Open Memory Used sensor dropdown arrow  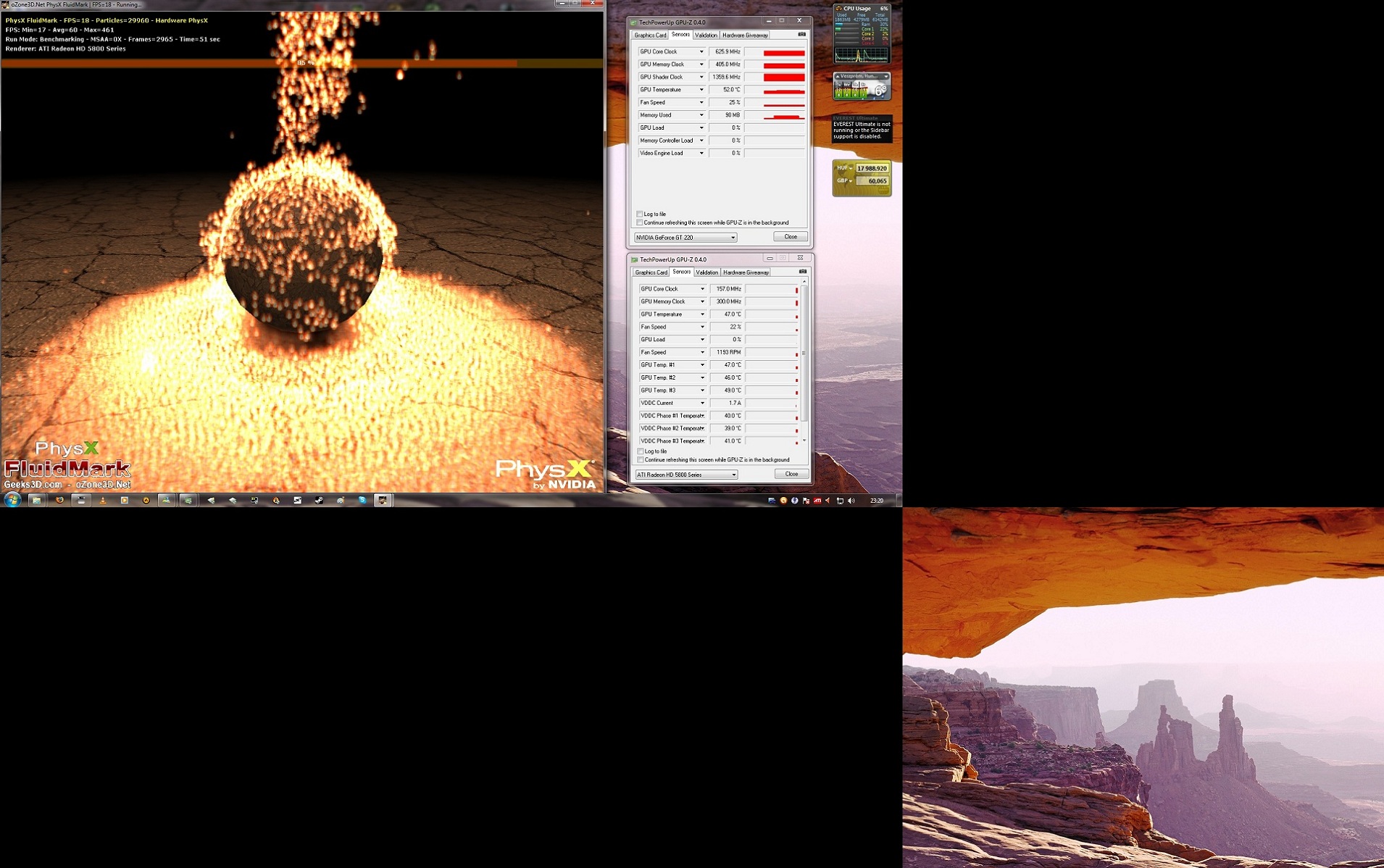click(x=701, y=114)
